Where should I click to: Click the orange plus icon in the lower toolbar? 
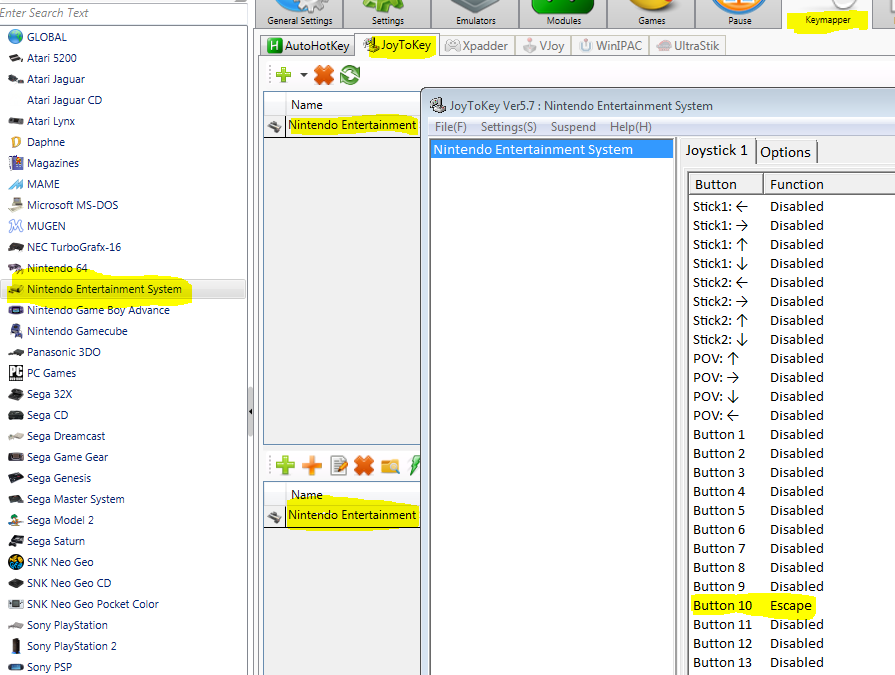pos(312,465)
